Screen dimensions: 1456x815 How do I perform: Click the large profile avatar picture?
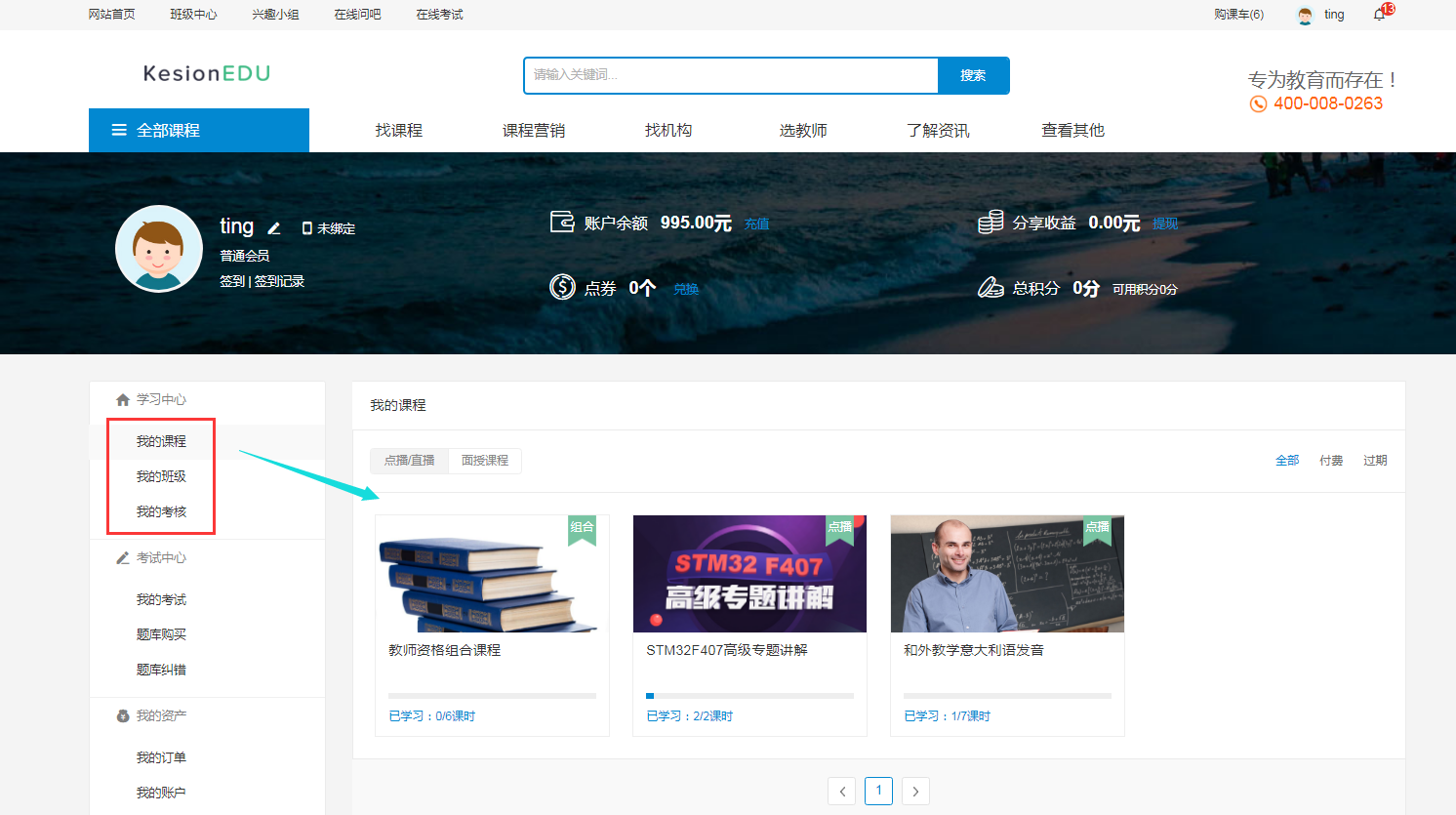coord(159,249)
